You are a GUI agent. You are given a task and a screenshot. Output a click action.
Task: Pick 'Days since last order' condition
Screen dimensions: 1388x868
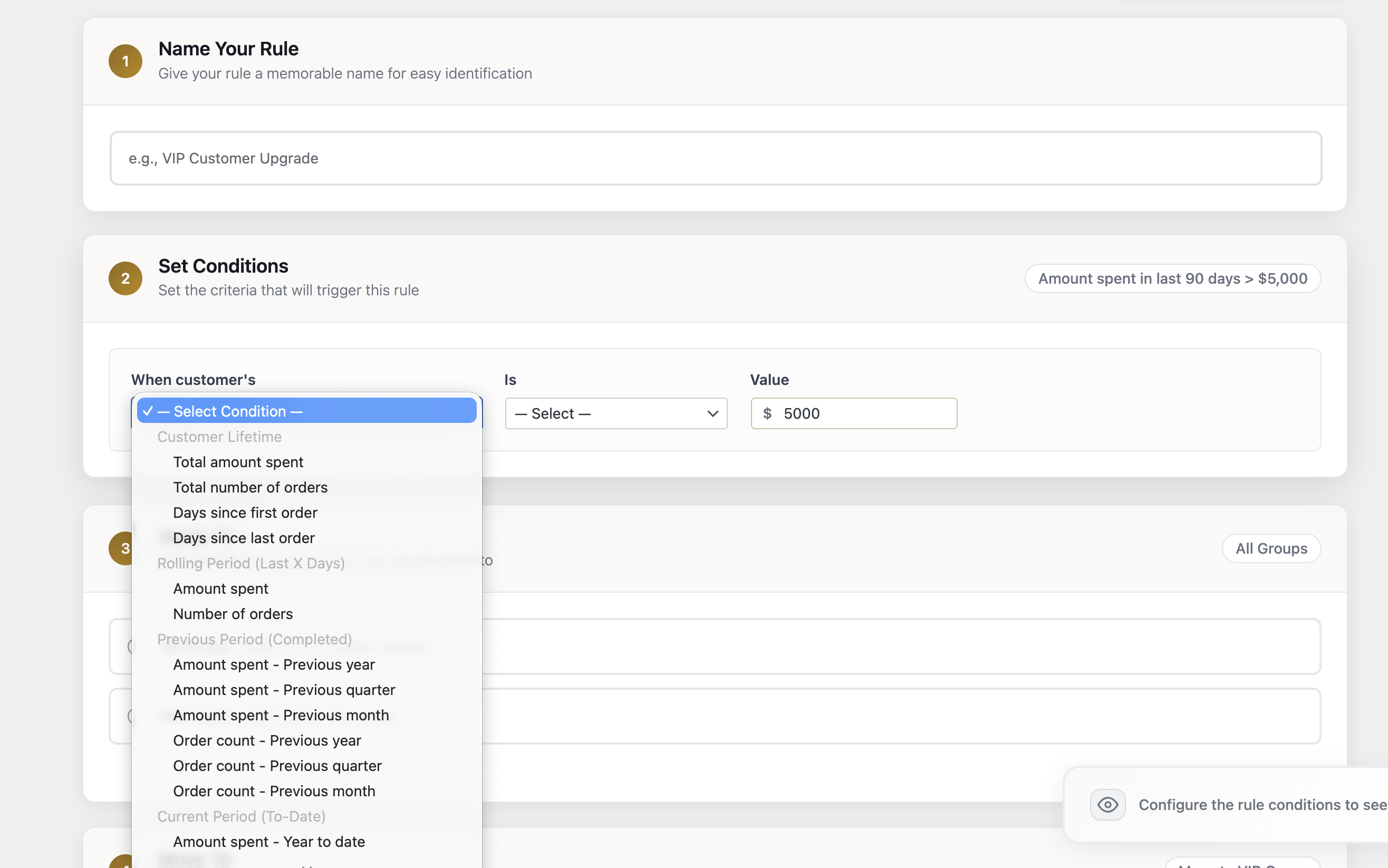[244, 538]
